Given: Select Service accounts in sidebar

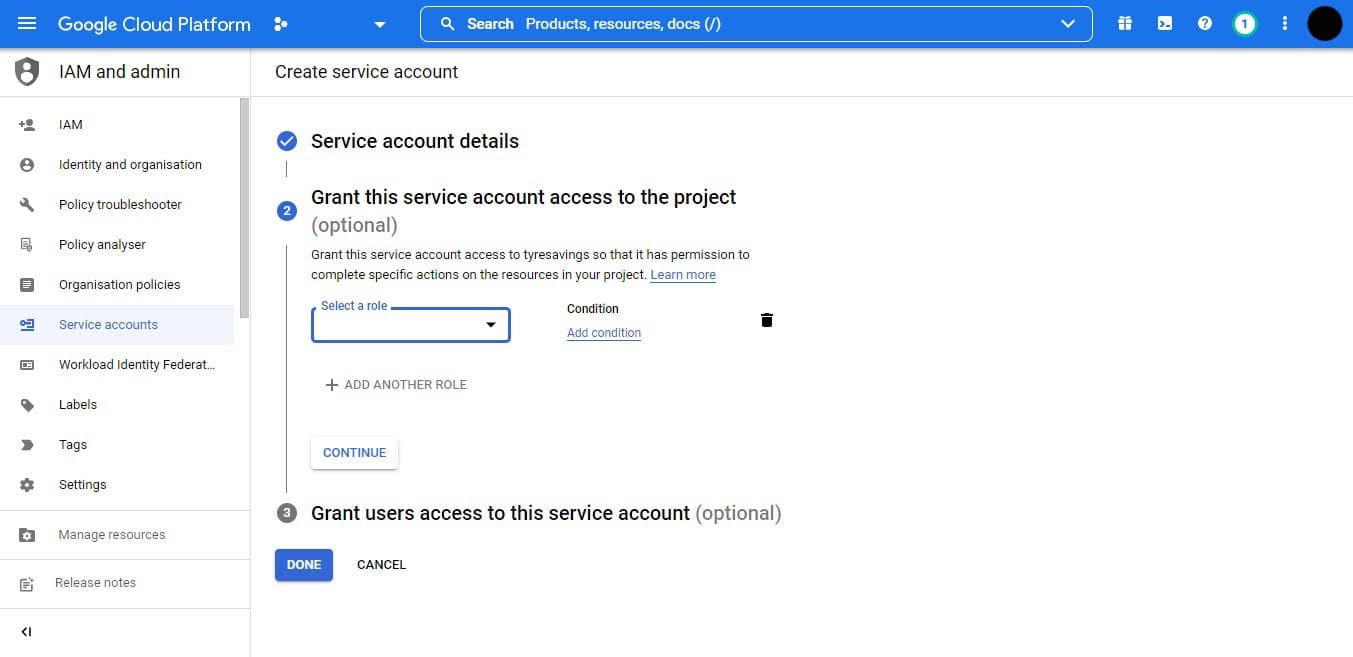Looking at the screenshot, I should pos(117,325).
